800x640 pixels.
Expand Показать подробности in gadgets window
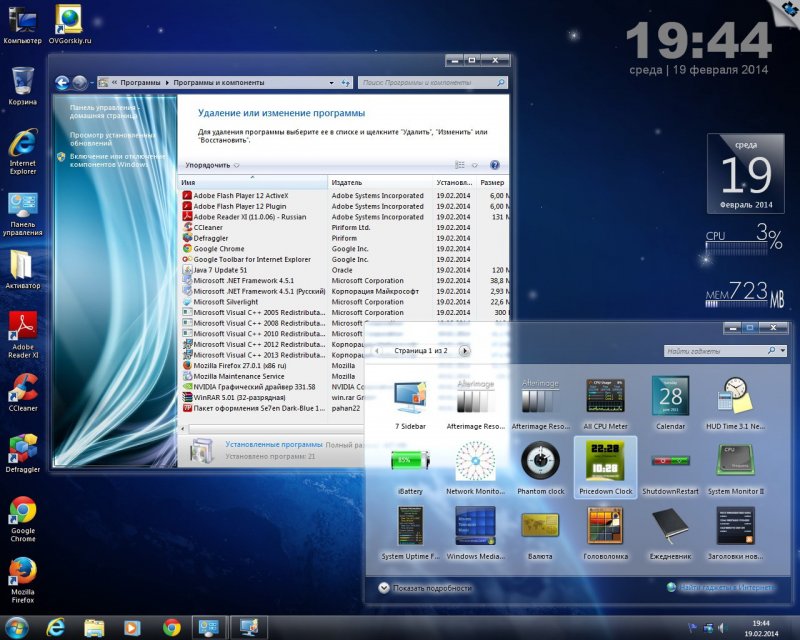(x=425, y=588)
